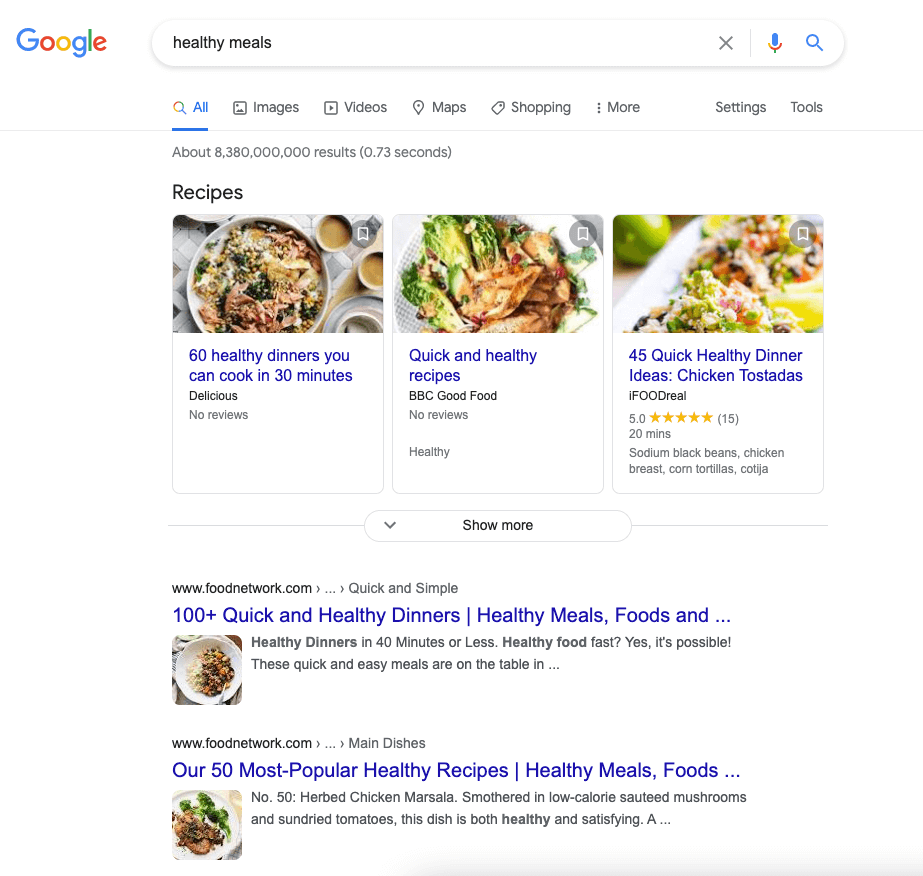Open the More search options menu
923x876 pixels.
pos(617,108)
